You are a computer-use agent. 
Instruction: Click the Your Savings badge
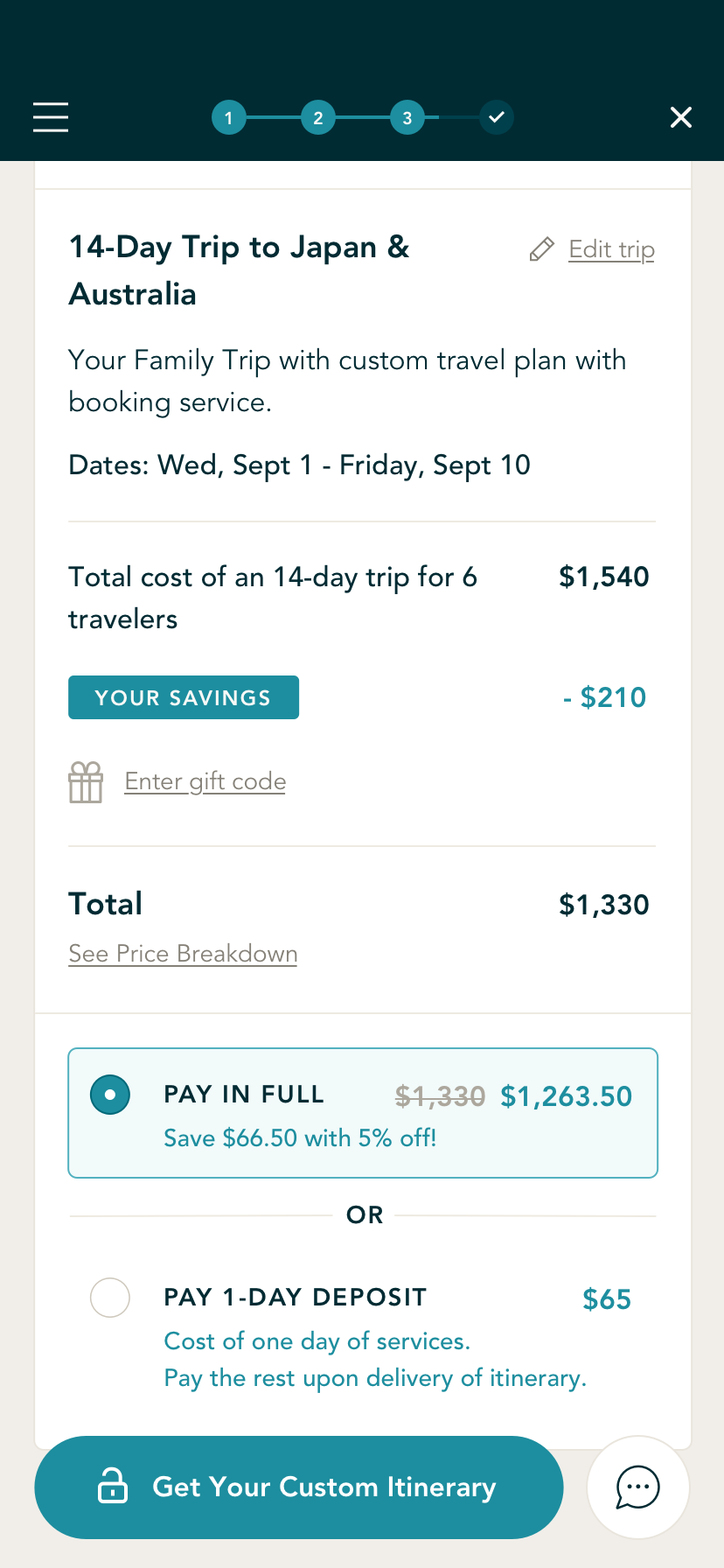[x=184, y=697]
